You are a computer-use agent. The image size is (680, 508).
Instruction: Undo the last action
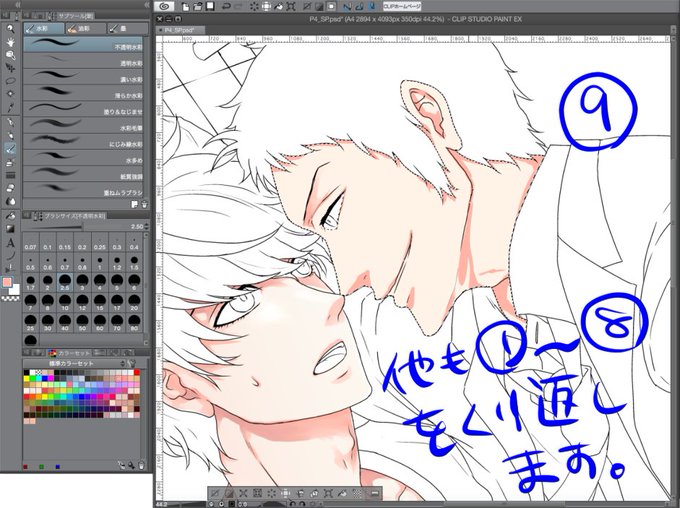(x=226, y=7)
